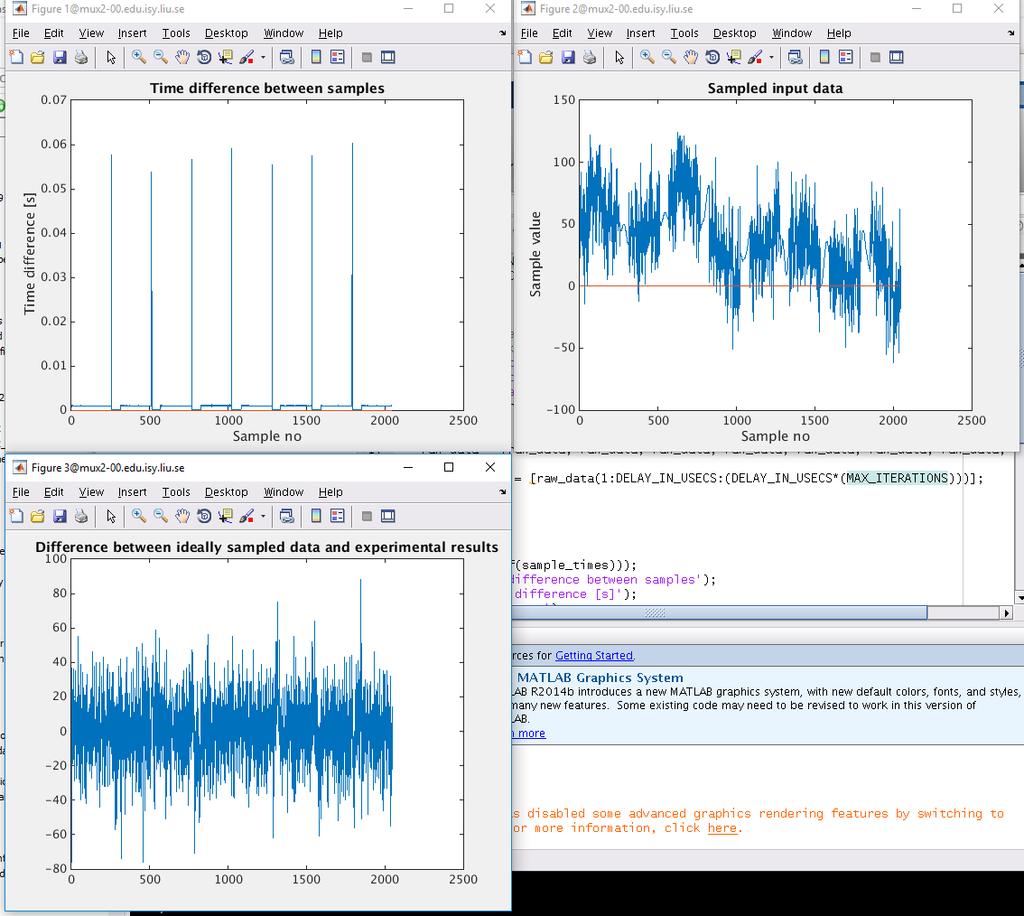Open brush color dropdown arrow in Figure 2
The width and height of the screenshot is (1024, 916).
771,57
